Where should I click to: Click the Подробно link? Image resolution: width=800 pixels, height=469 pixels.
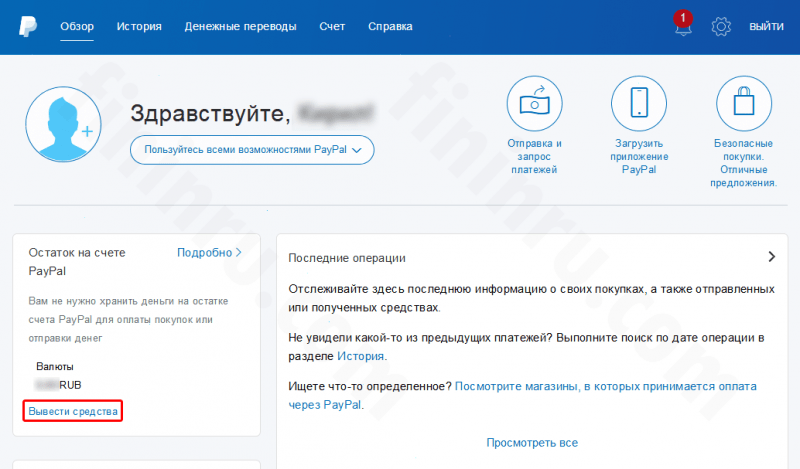click(209, 253)
